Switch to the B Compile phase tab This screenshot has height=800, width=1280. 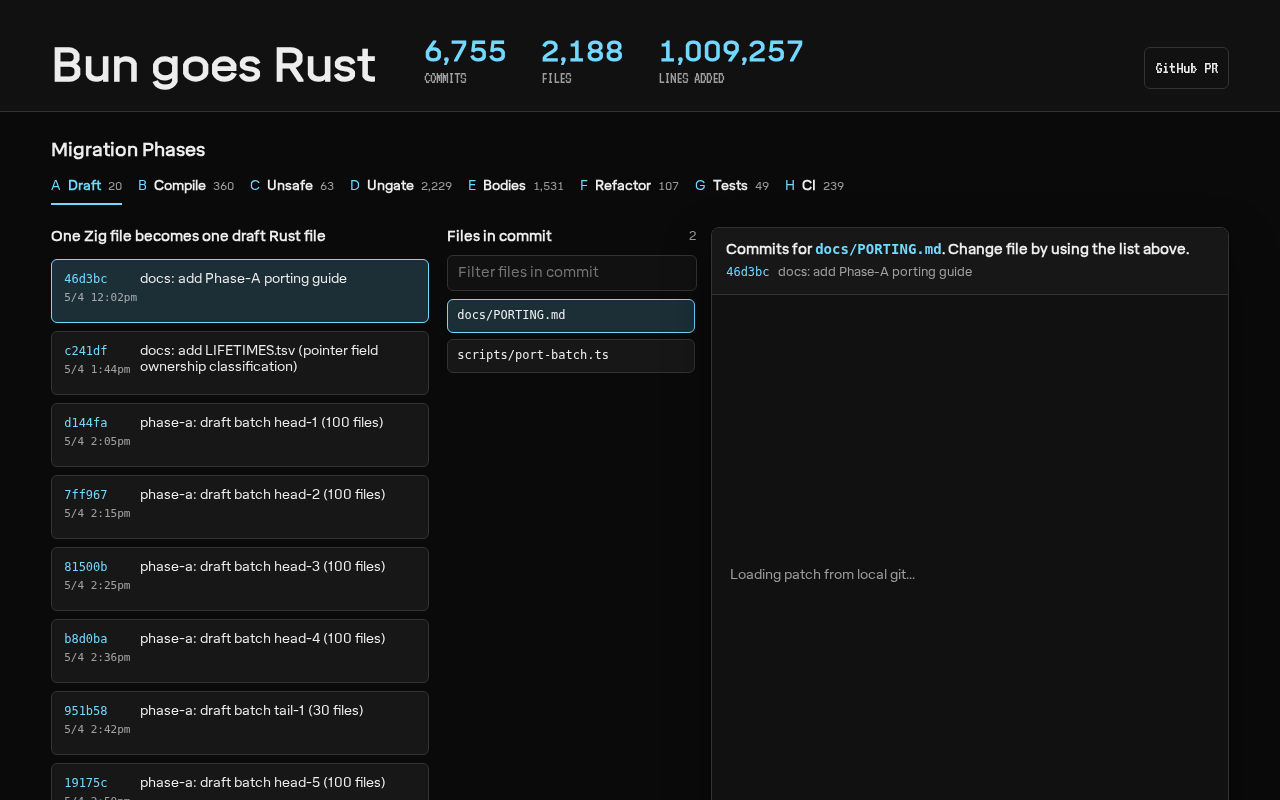pyautogui.click(x=186, y=186)
